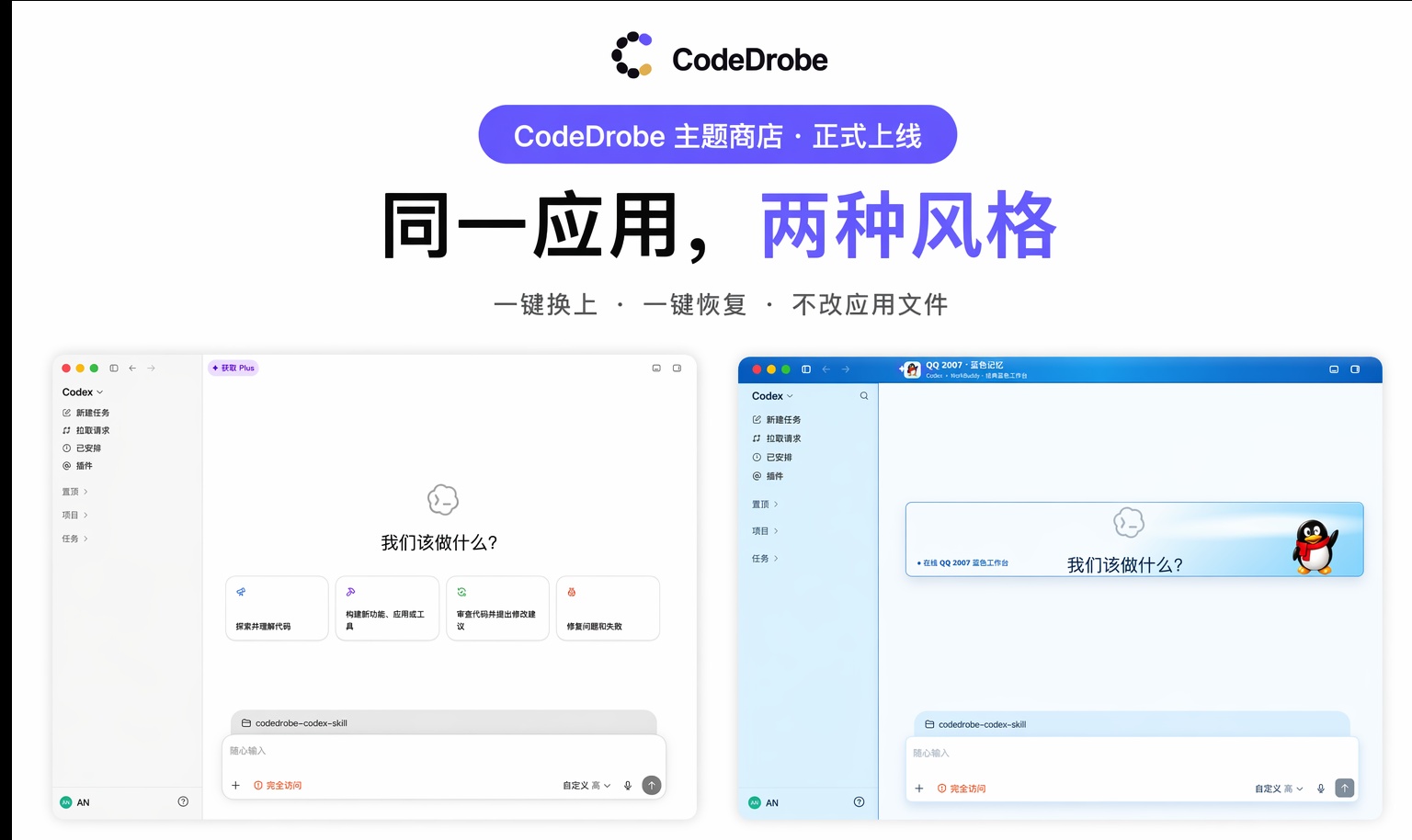
Task: Click 完全访问 in blue window composer
Action: [x=962, y=789]
